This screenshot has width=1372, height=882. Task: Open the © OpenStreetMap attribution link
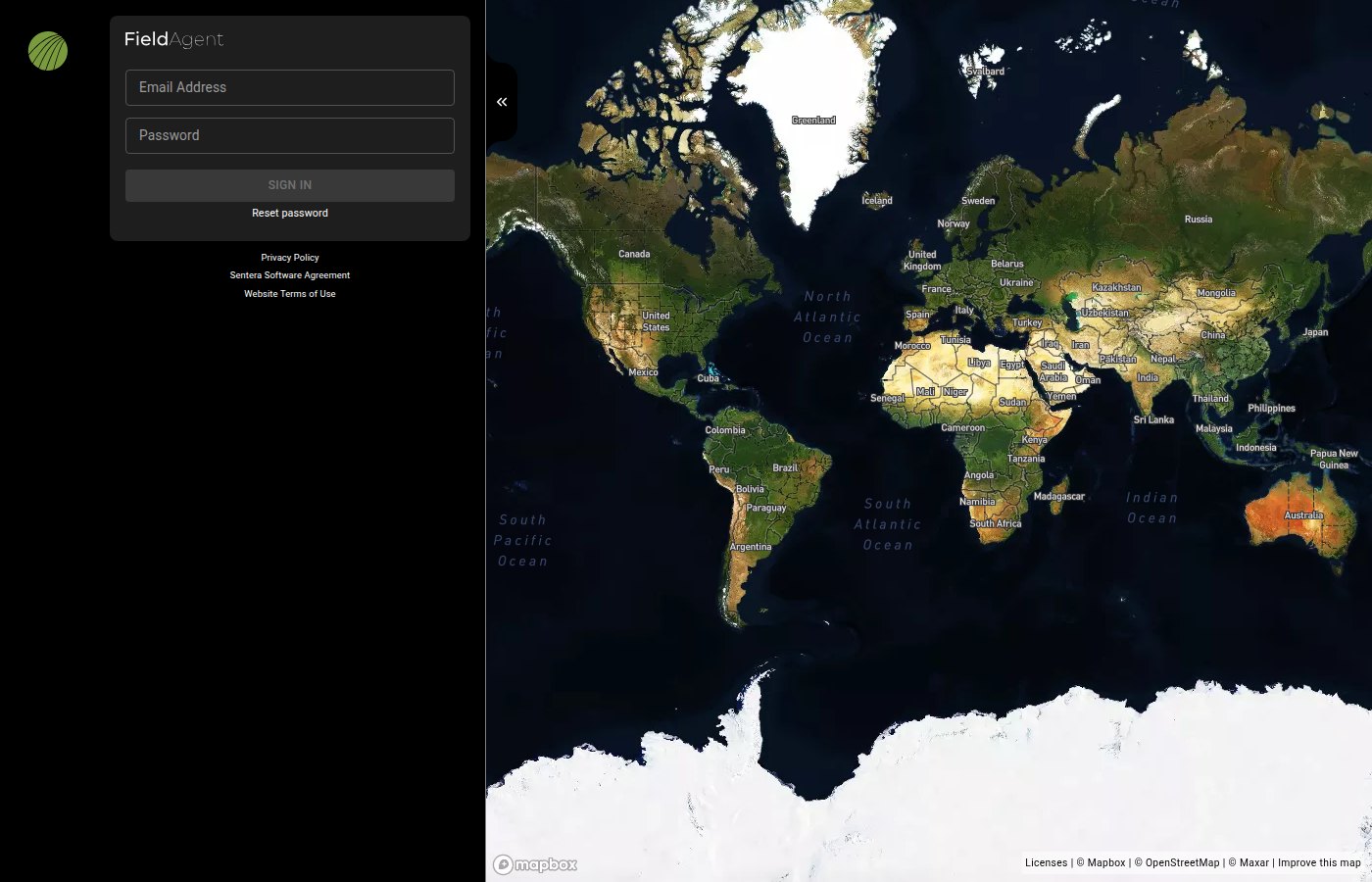coord(1177,862)
